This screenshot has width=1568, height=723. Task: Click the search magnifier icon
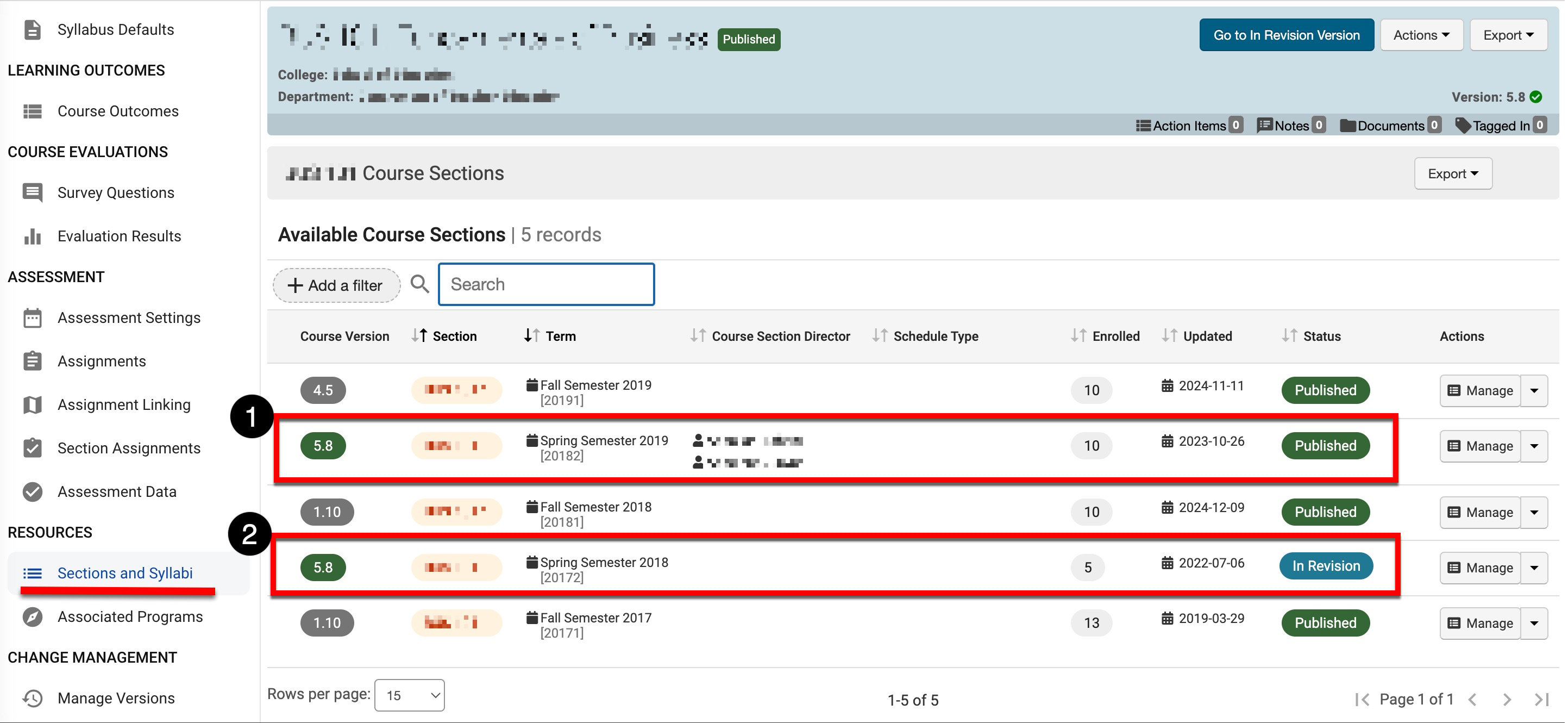tap(419, 284)
